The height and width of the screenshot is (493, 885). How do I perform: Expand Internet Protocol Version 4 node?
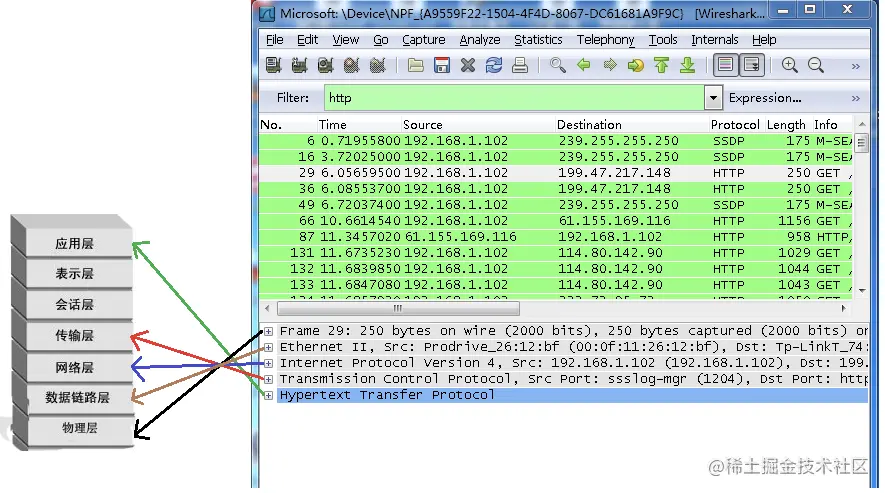269,363
